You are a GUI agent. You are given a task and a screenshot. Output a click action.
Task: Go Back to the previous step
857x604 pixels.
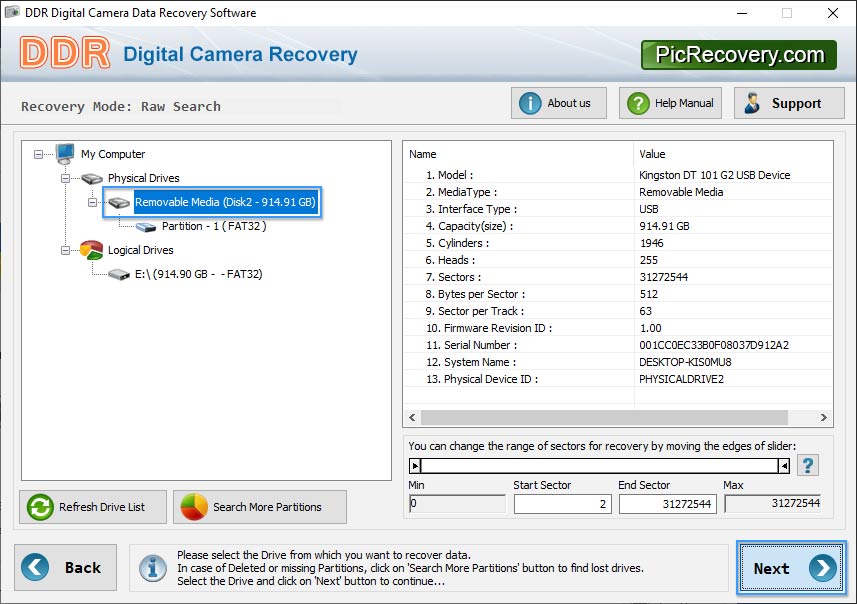click(x=65, y=567)
